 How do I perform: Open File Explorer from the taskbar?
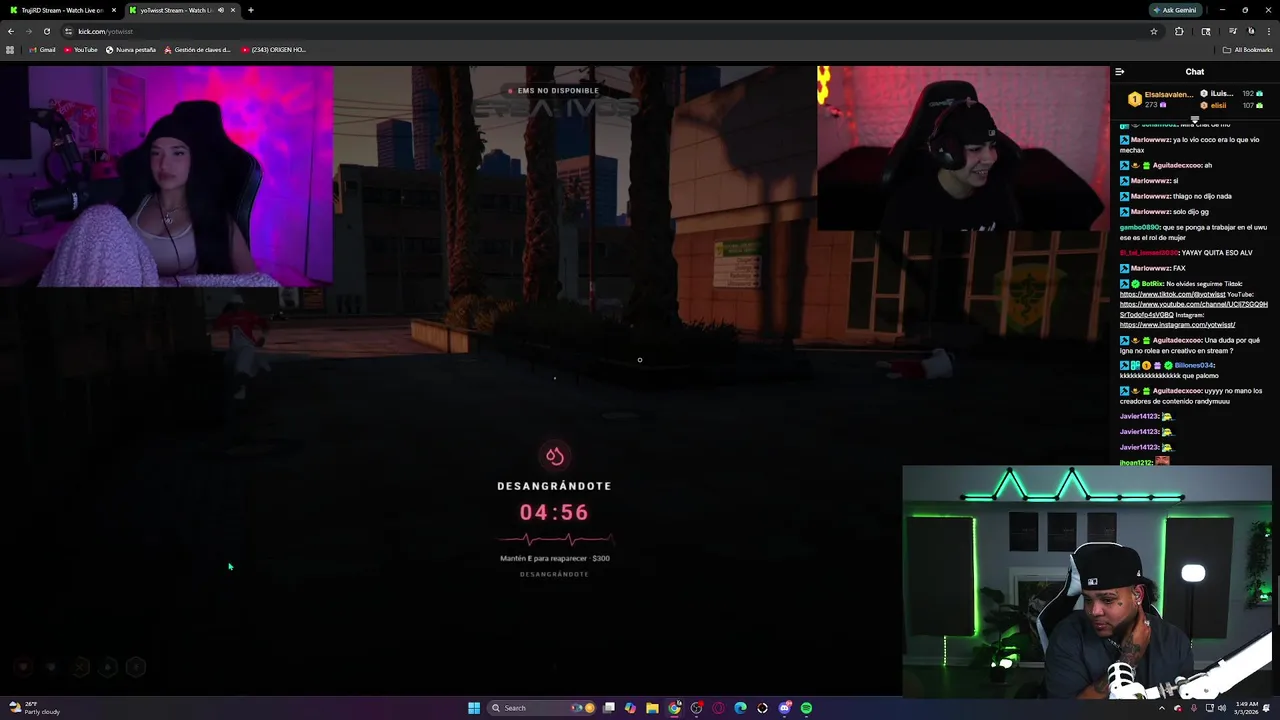(x=652, y=708)
